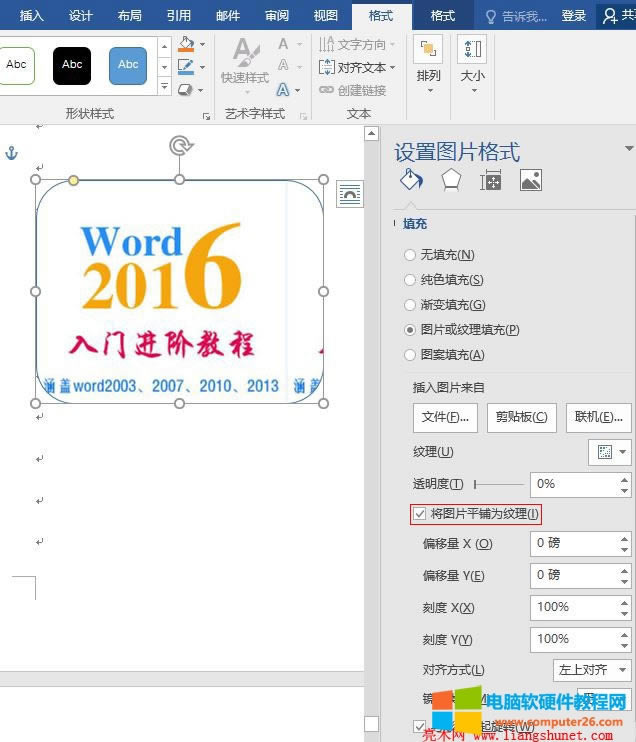Image resolution: width=636 pixels, height=742 pixels.
Task: Open the Effects pentagon icon tab
Action: 451,180
